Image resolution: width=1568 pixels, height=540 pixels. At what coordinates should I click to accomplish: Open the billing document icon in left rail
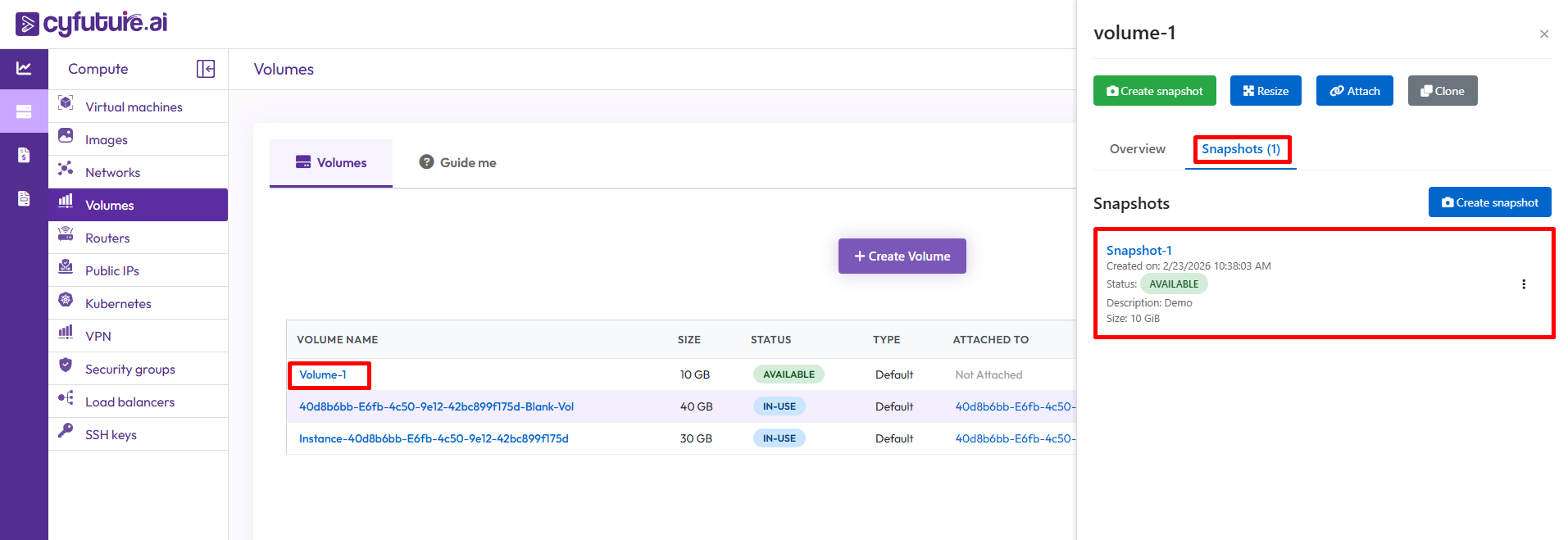[24, 155]
